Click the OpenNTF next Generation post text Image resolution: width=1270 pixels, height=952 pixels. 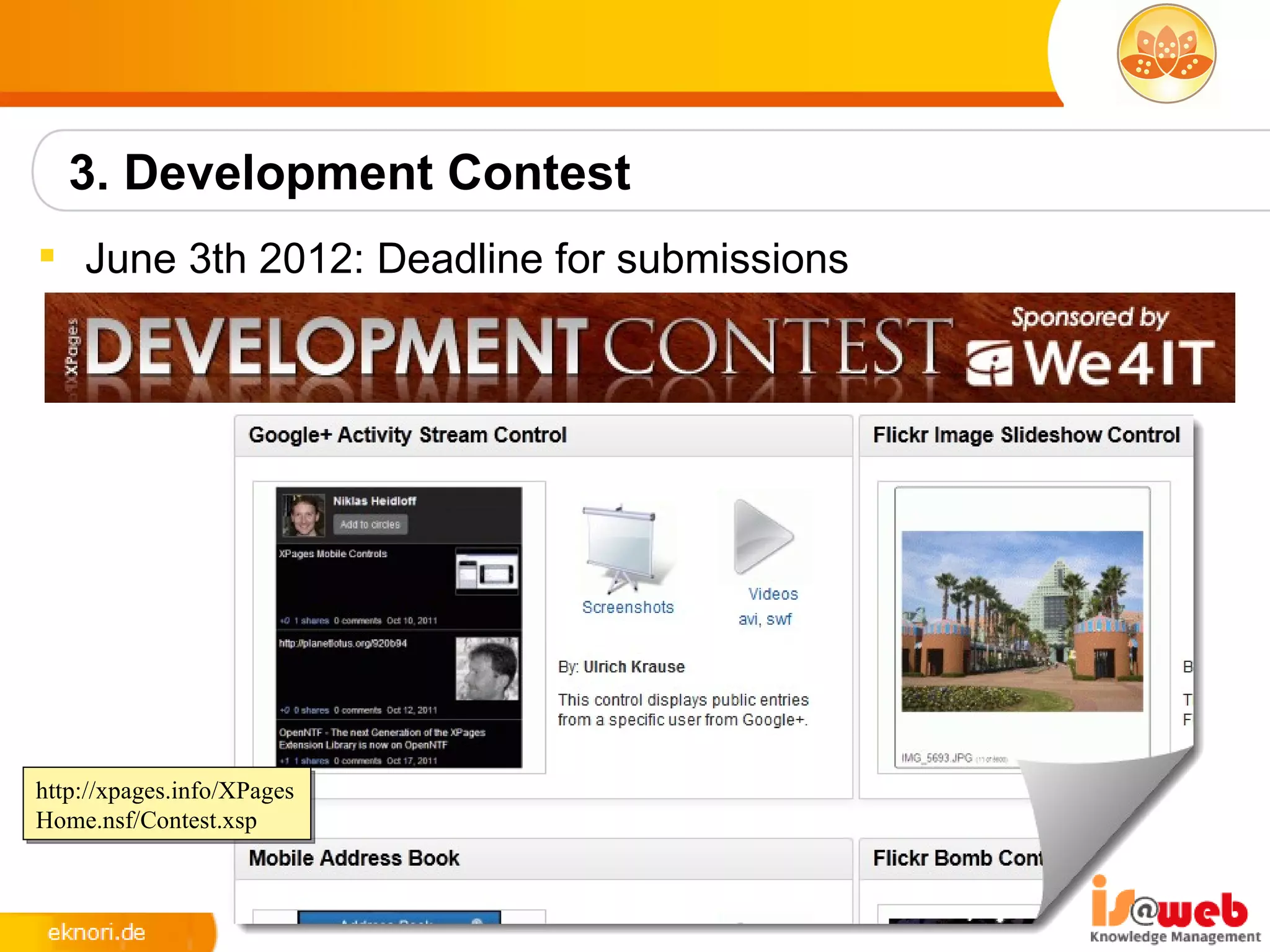(382, 738)
